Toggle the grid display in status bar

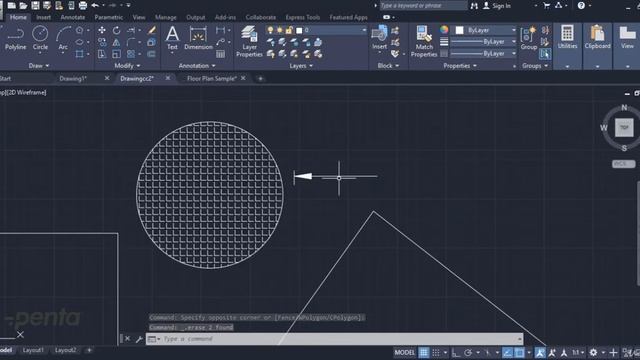(x=424, y=353)
